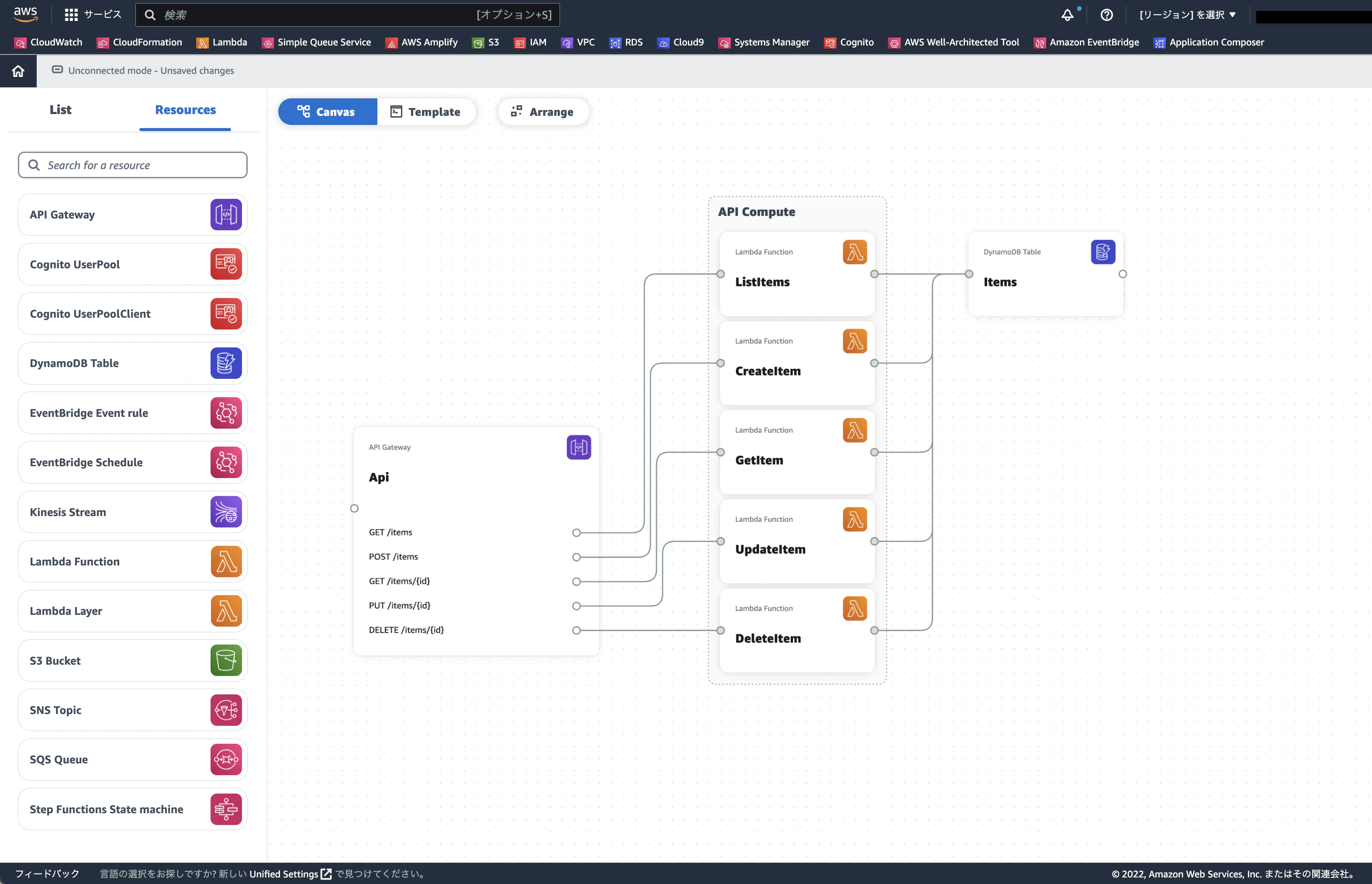Open the IAM shortcut
Image resolution: width=1372 pixels, height=884 pixels.
pos(530,42)
